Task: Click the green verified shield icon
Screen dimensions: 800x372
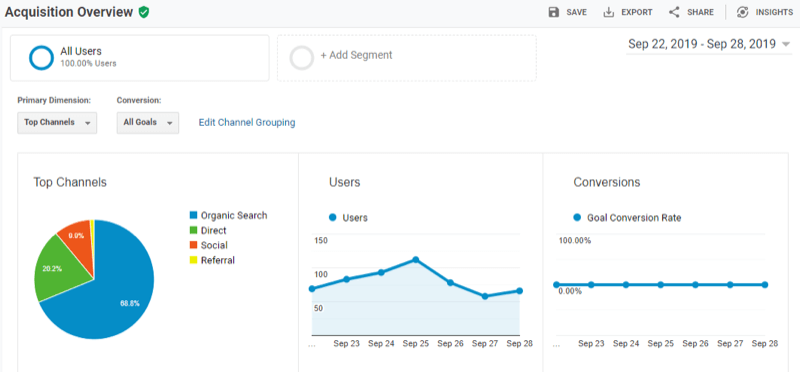Action: click(x=144, y=13)
